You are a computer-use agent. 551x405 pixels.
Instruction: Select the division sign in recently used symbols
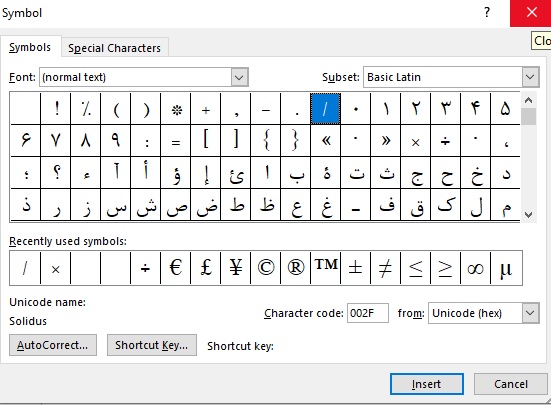point(145,268)
